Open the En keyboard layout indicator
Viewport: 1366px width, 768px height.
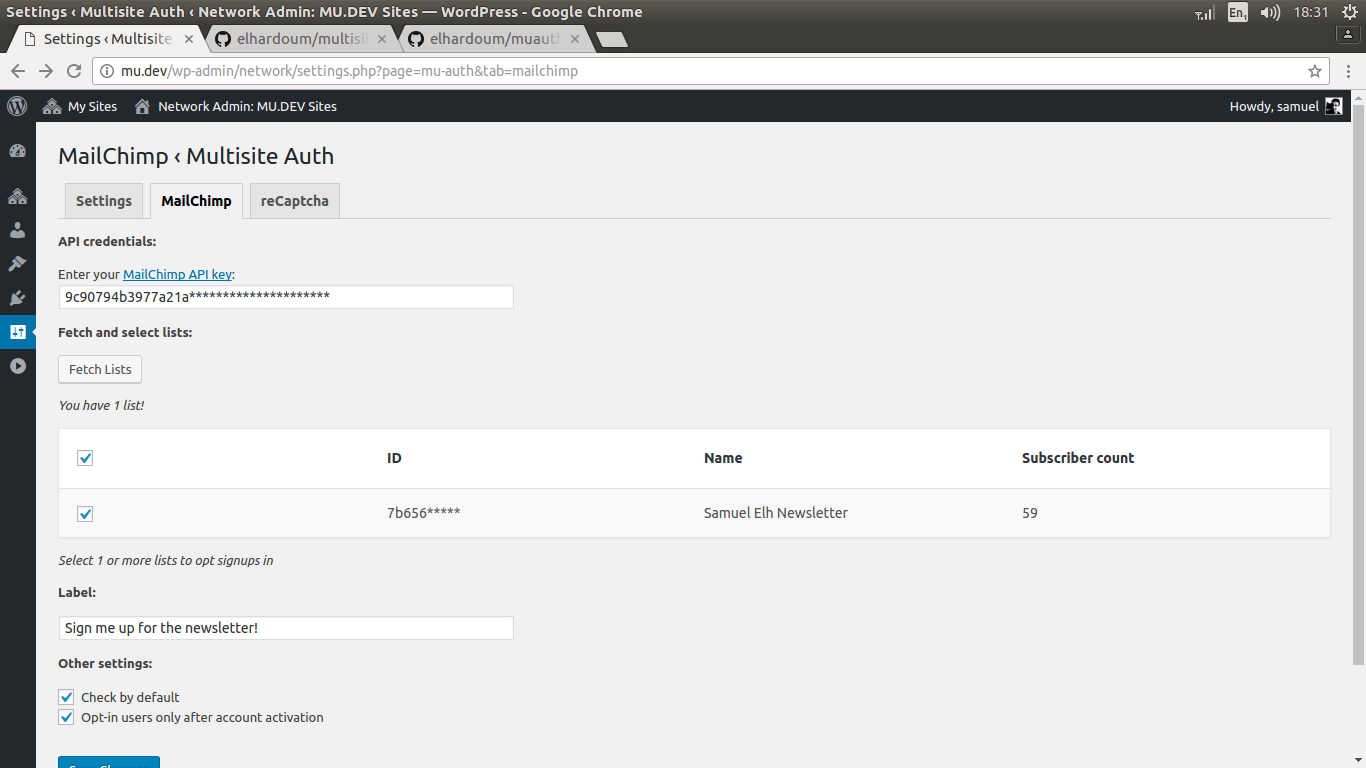1238,12
